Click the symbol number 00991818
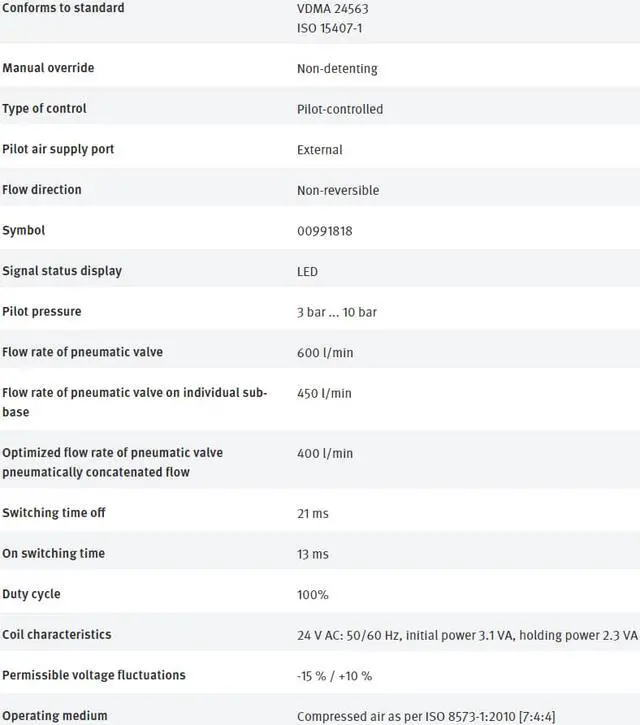Image resolution: width=640 pixels, height=725 pixels. (325, 231)
